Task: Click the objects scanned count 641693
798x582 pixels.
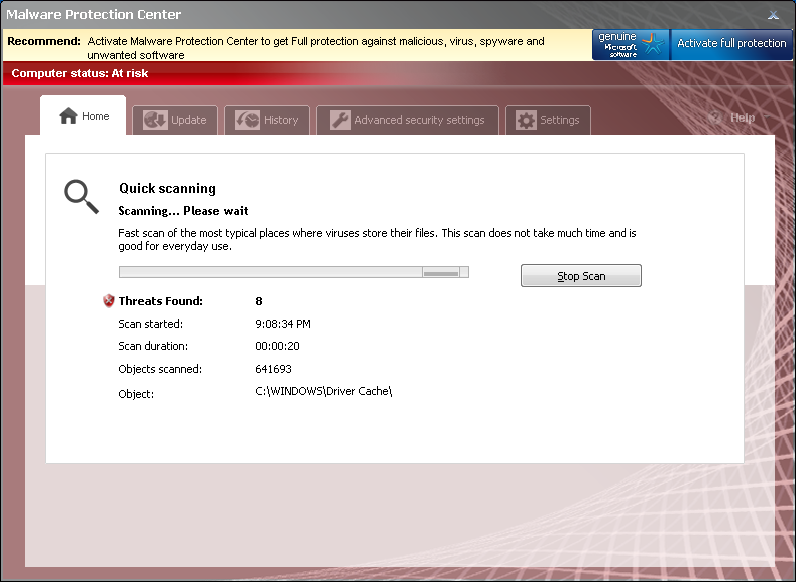Action: [x=273, y=369]
